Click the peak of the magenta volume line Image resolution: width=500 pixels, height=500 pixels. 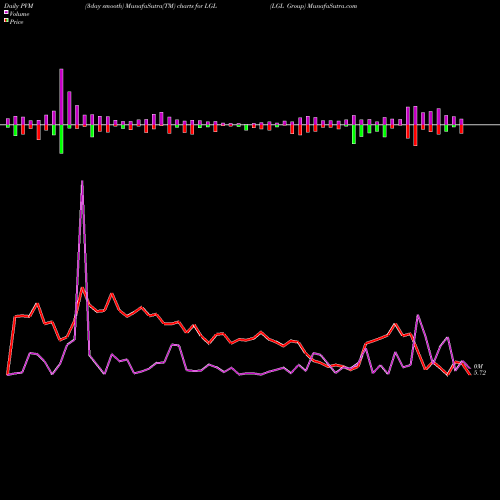82,182
